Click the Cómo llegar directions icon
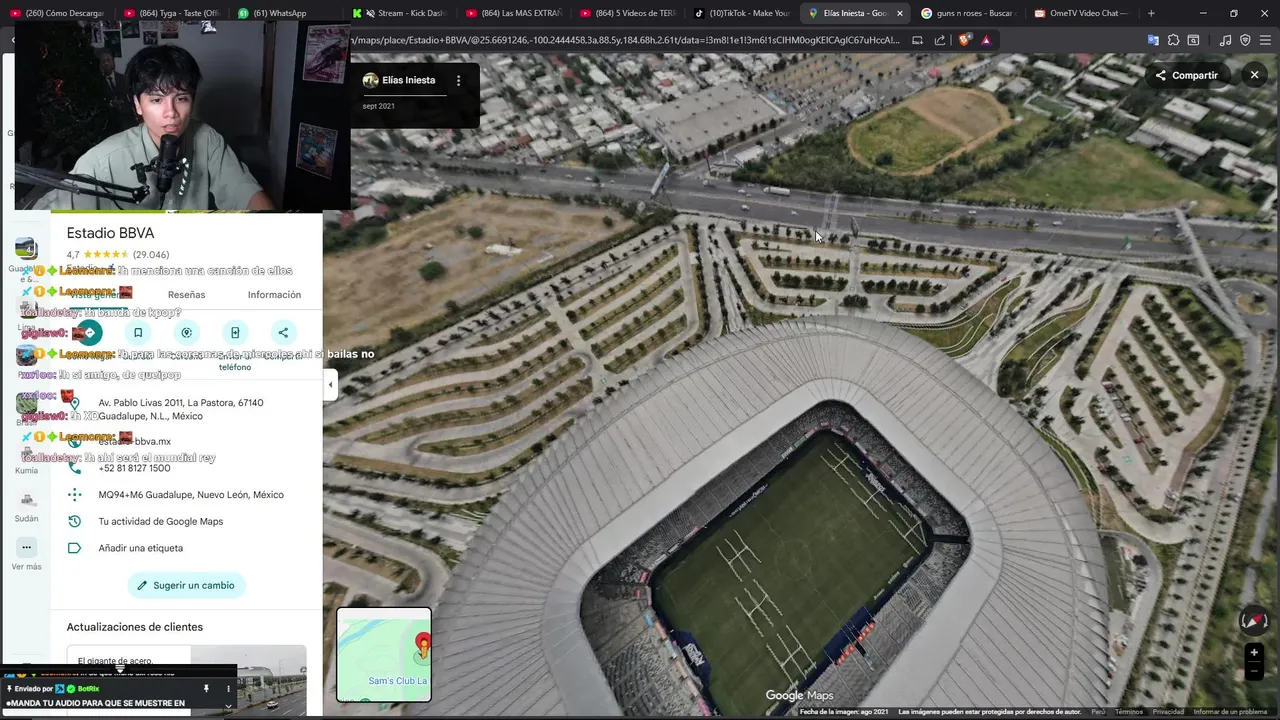The width and height of the screenshot is (1280, 720). coord(90,333)
